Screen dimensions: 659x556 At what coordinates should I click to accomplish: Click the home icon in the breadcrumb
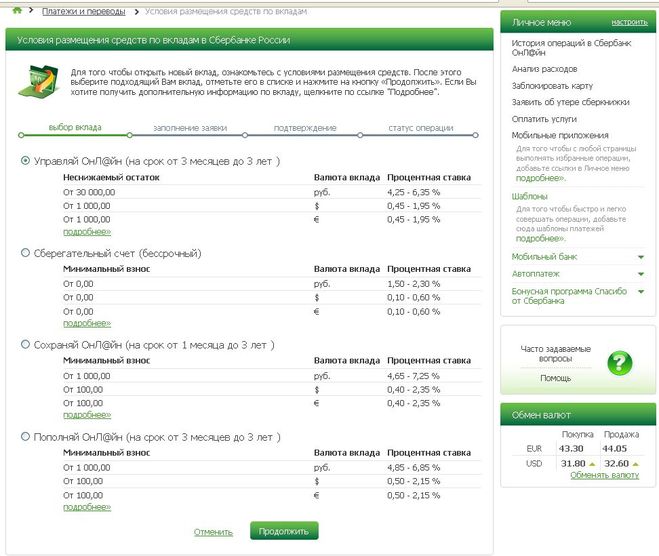coord(17,11)
